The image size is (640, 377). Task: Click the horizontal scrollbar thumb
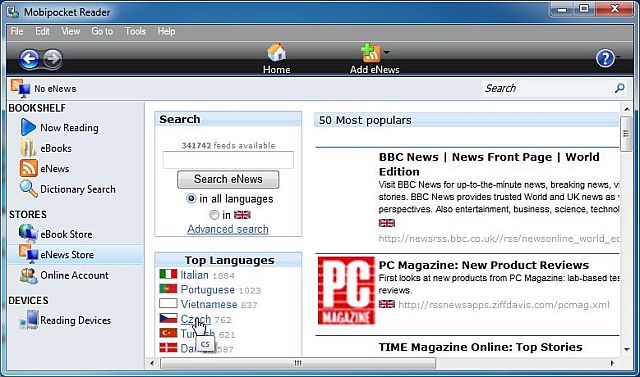pyautogui.click(x=298, y=363)
